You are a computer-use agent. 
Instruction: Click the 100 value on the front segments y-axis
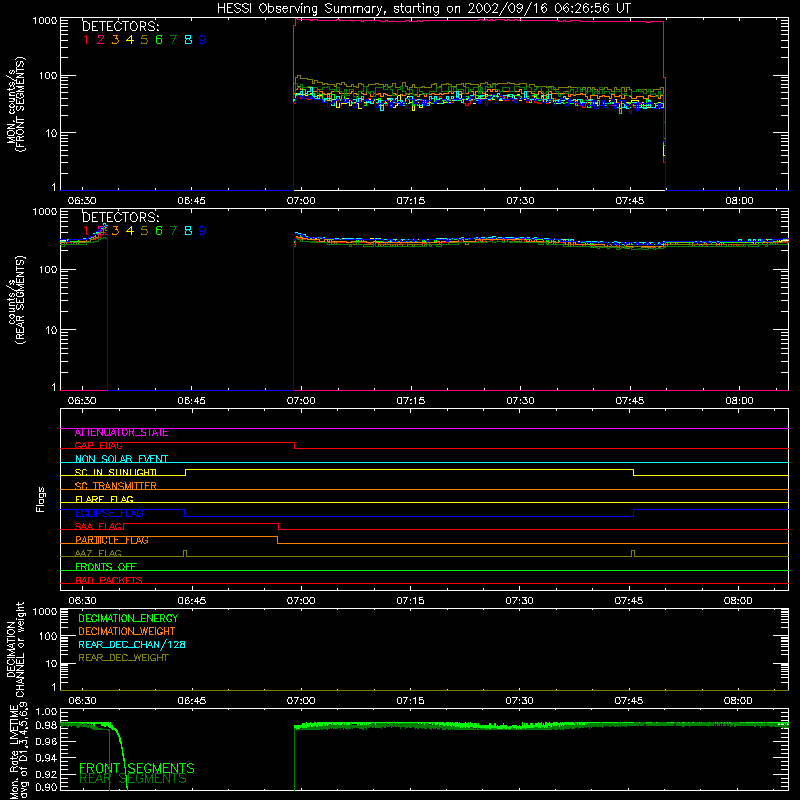48,76
